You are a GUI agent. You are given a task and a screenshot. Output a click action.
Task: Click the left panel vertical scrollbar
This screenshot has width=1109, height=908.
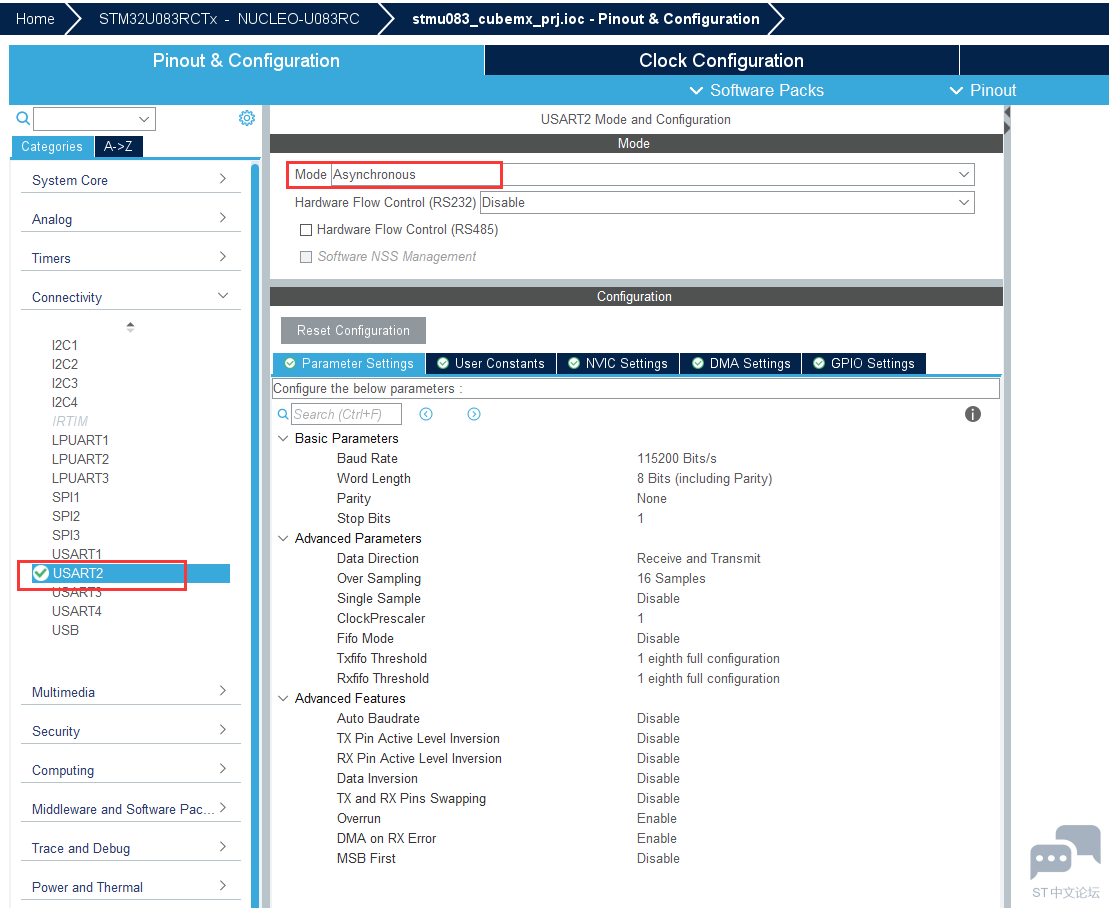[255, 535]
